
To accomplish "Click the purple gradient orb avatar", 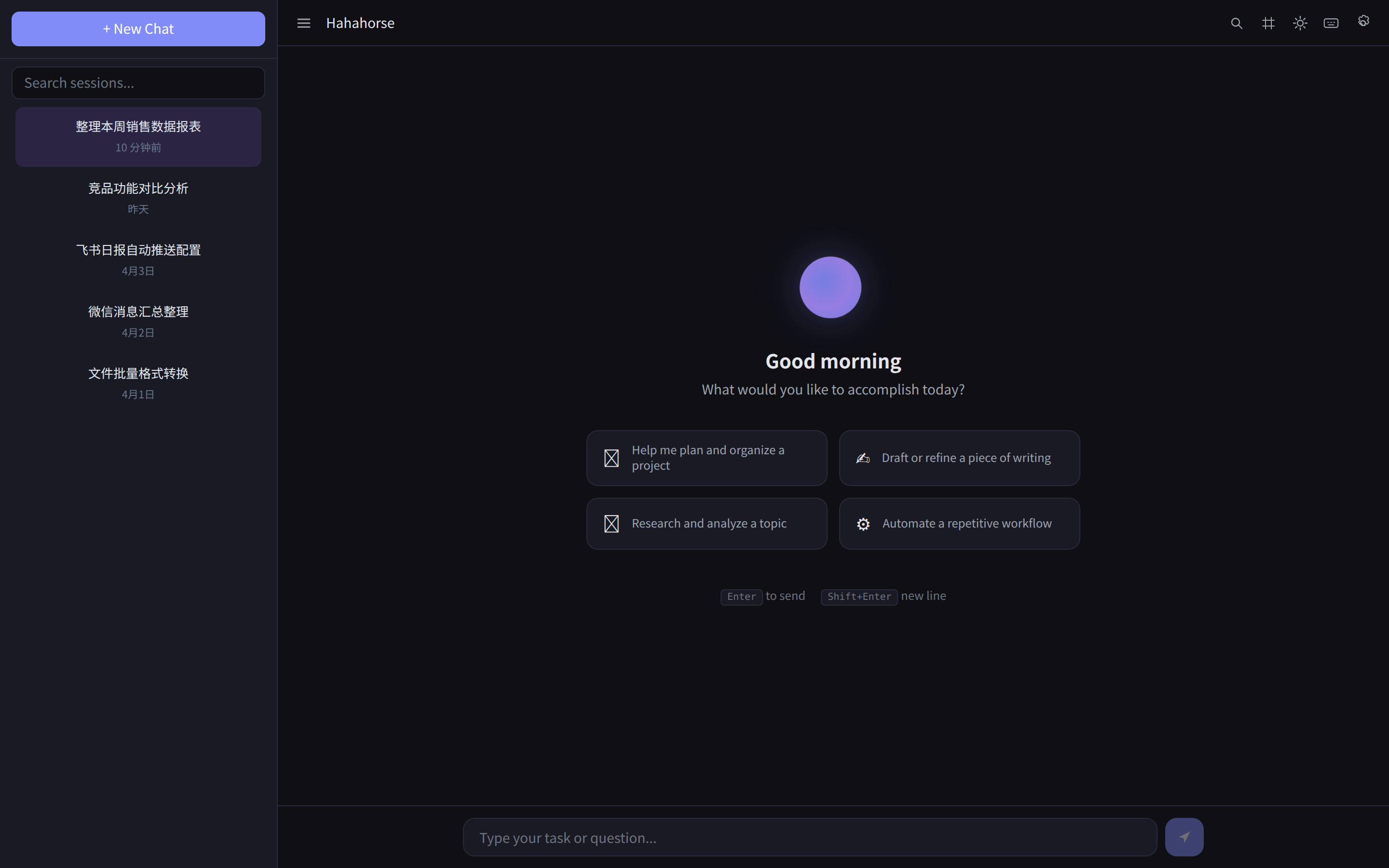I will (830, 287).
